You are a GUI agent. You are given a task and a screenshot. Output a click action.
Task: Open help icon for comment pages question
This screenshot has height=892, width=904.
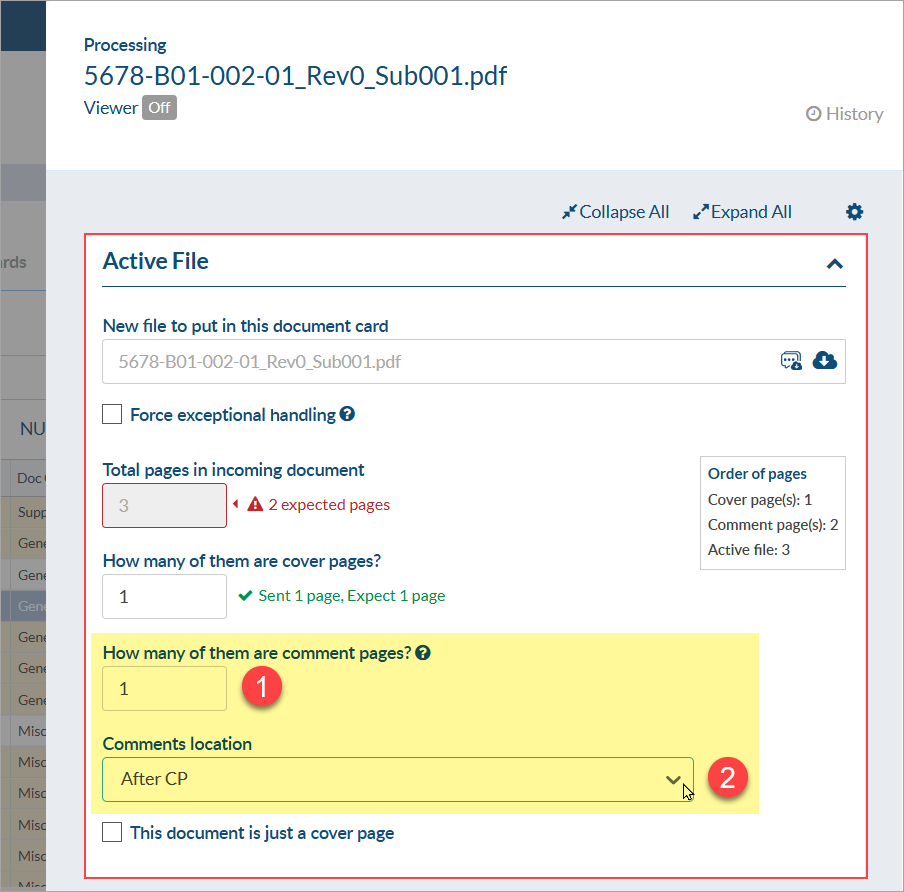coord(423,653)
